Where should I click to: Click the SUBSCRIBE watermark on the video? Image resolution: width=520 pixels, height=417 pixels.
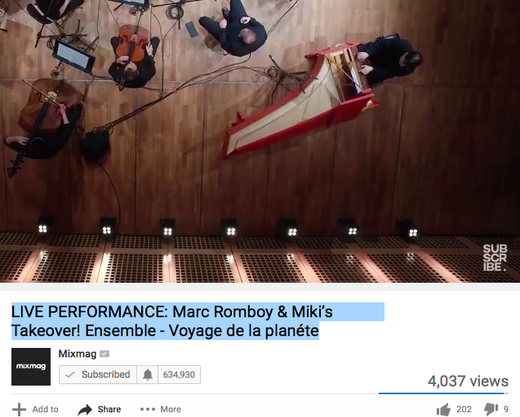click(x=495, y=258)
